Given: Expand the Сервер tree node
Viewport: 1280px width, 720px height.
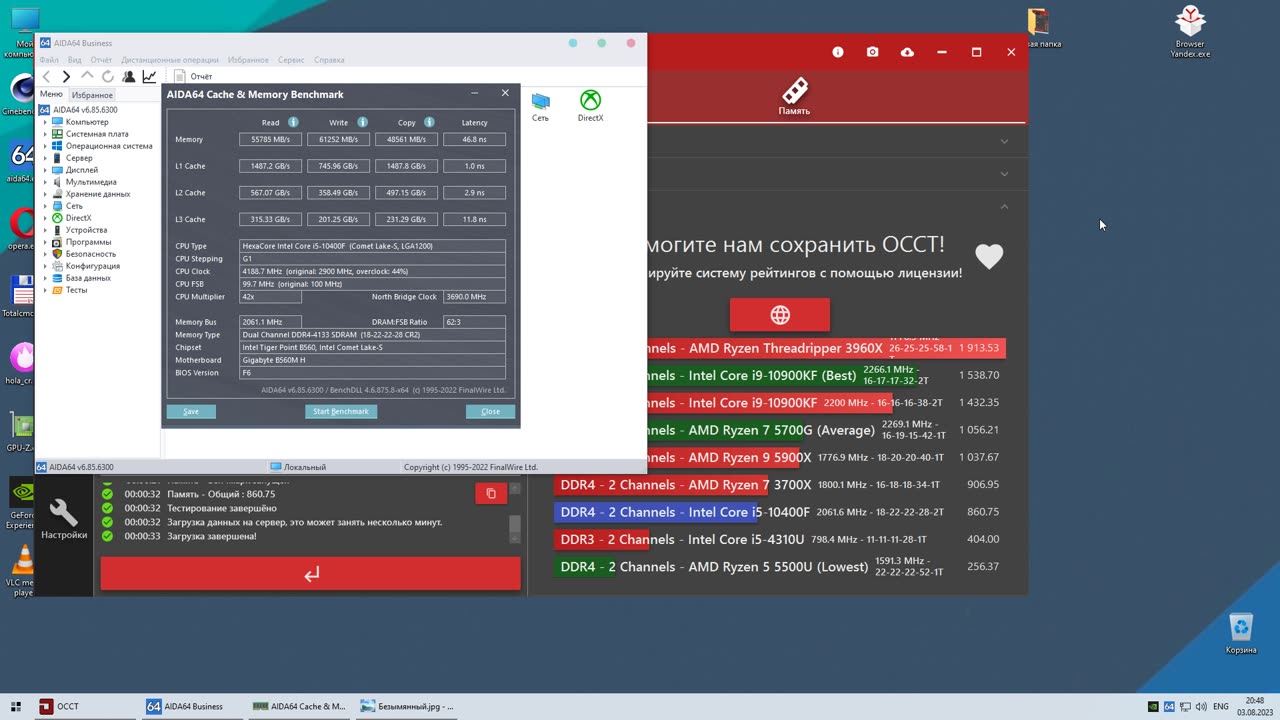Looking at the screenshot, I should coord(45,158).
